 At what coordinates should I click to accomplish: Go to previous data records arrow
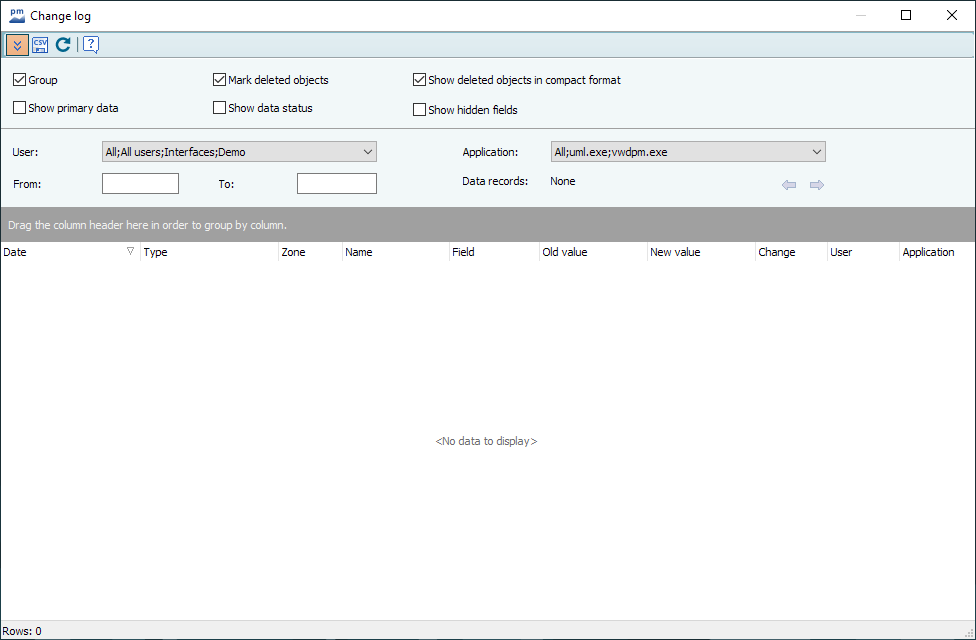(789, 185)
